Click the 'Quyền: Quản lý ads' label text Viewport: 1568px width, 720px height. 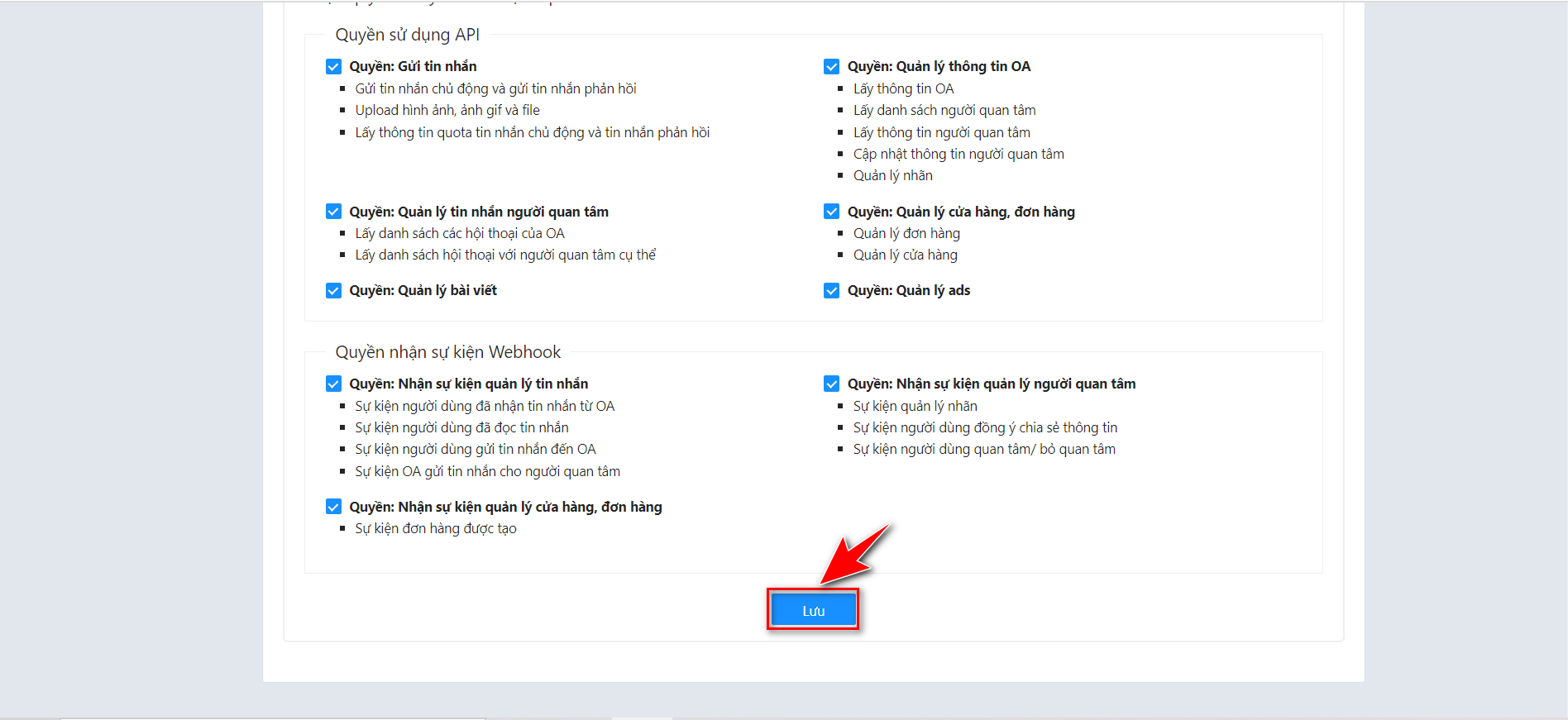pyautogui.click(x=908, y=291)
